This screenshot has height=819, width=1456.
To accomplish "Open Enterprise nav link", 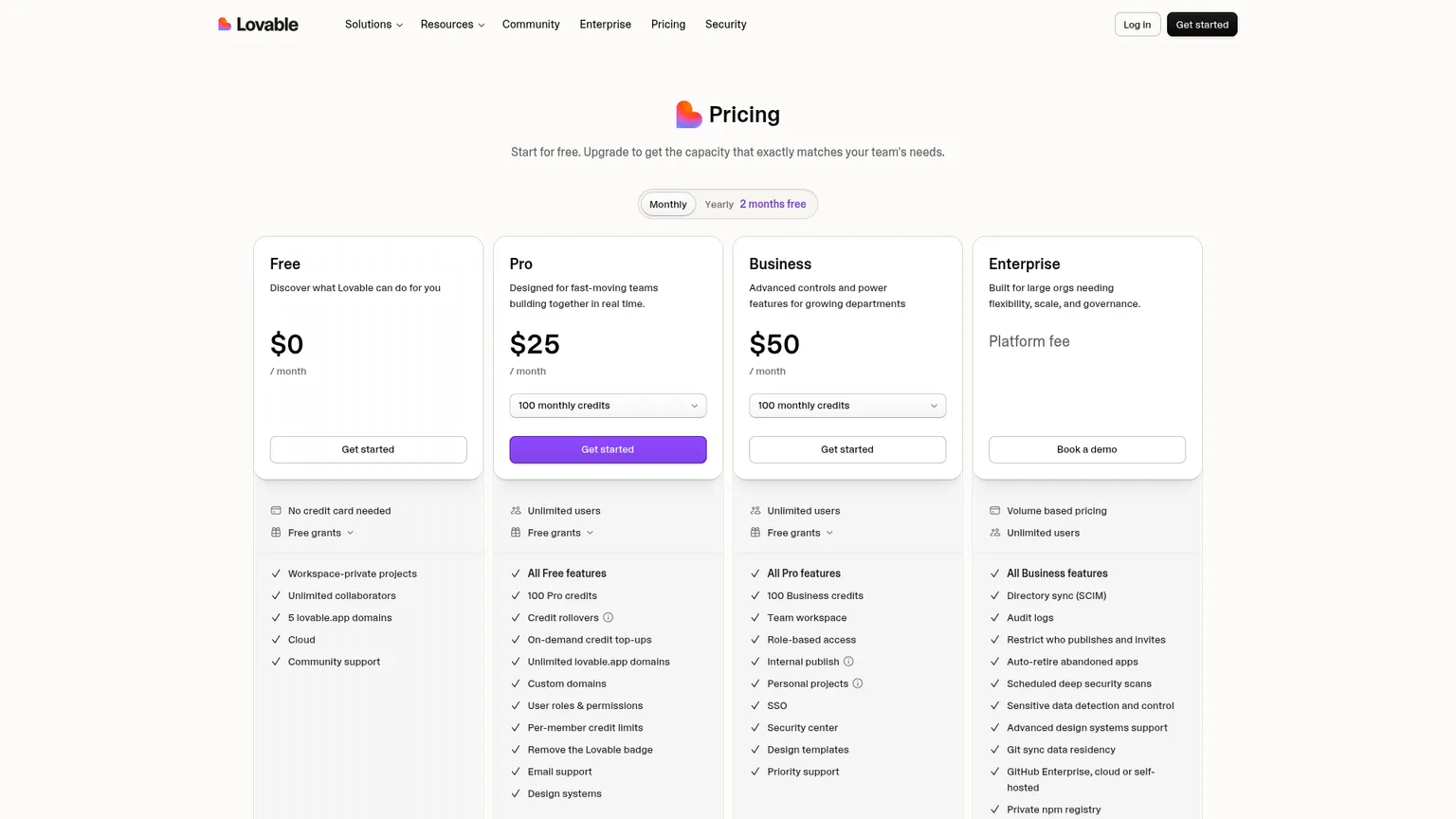I will 606,25.
